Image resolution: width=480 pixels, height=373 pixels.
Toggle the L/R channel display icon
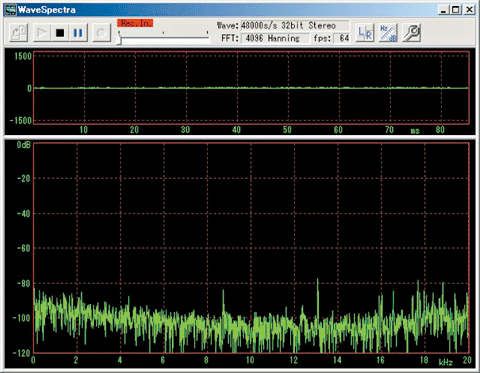365,33
